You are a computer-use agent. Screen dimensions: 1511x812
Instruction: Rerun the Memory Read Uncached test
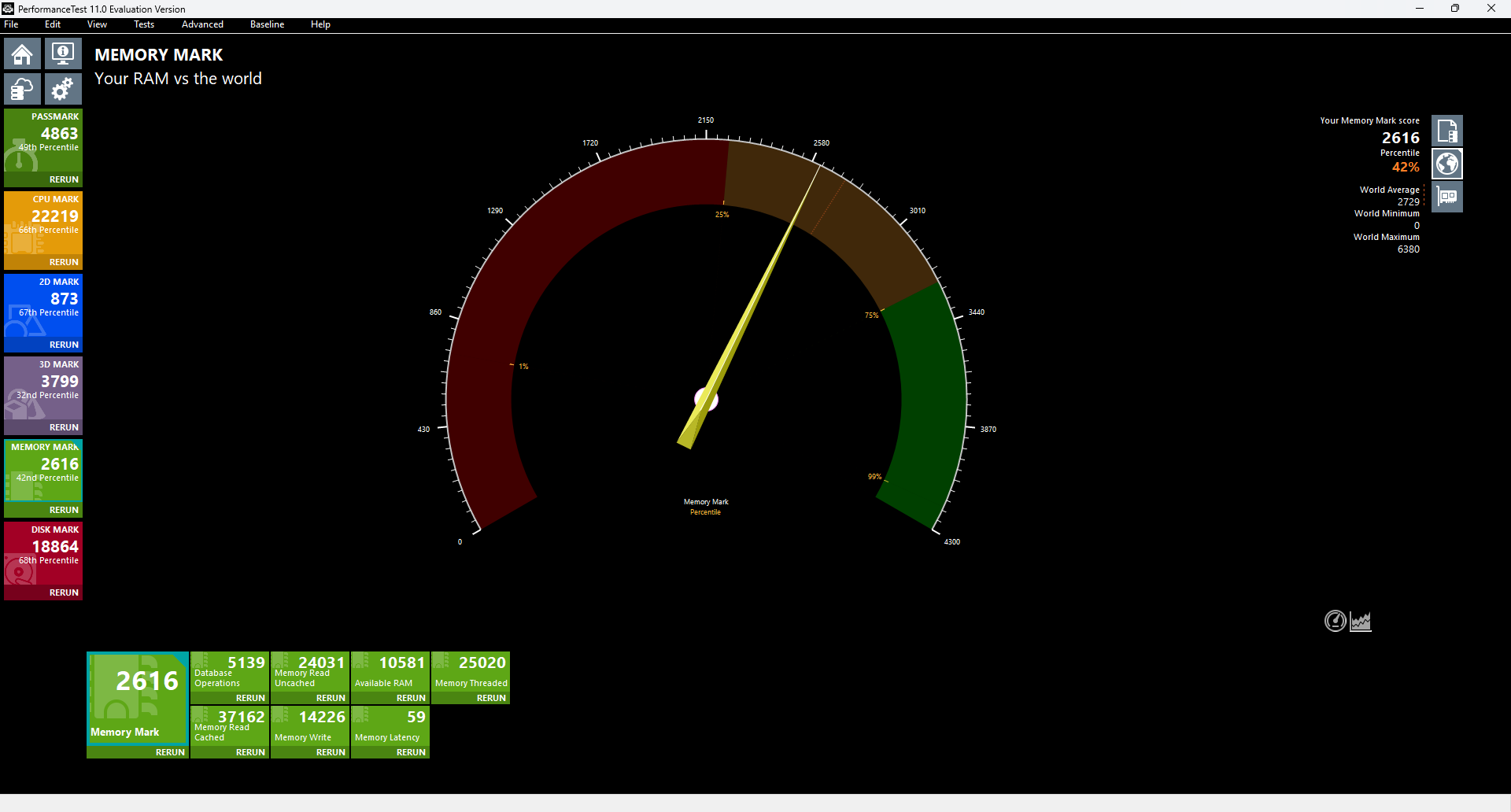click(331, 698)
